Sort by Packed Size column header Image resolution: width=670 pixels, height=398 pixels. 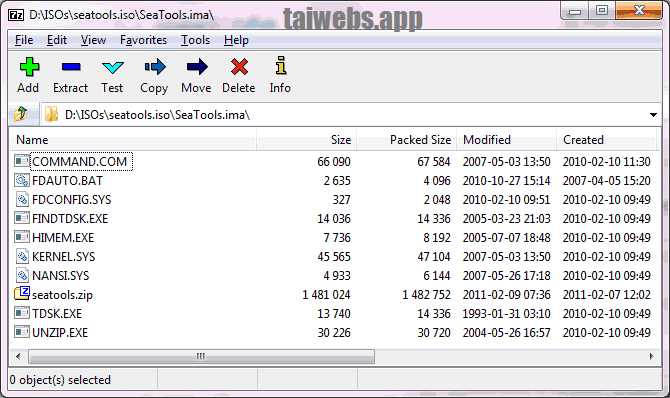(406, 140)
